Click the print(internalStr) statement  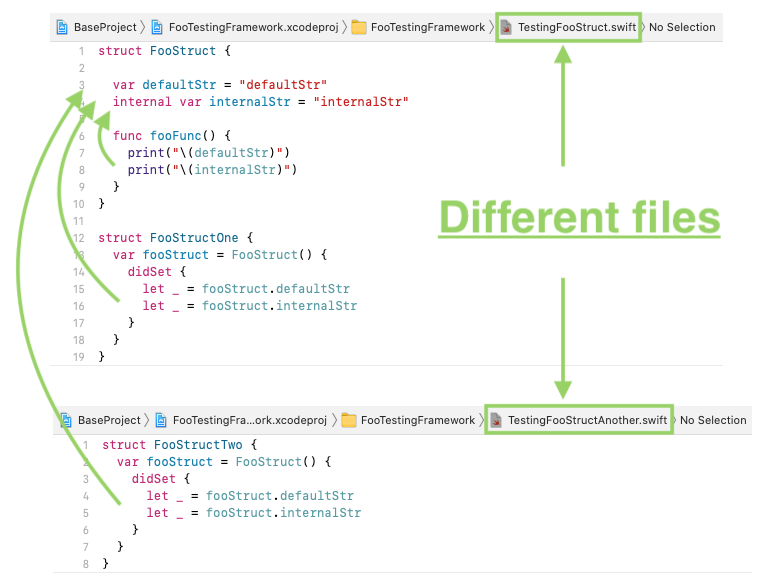click(x=212, y=170)
